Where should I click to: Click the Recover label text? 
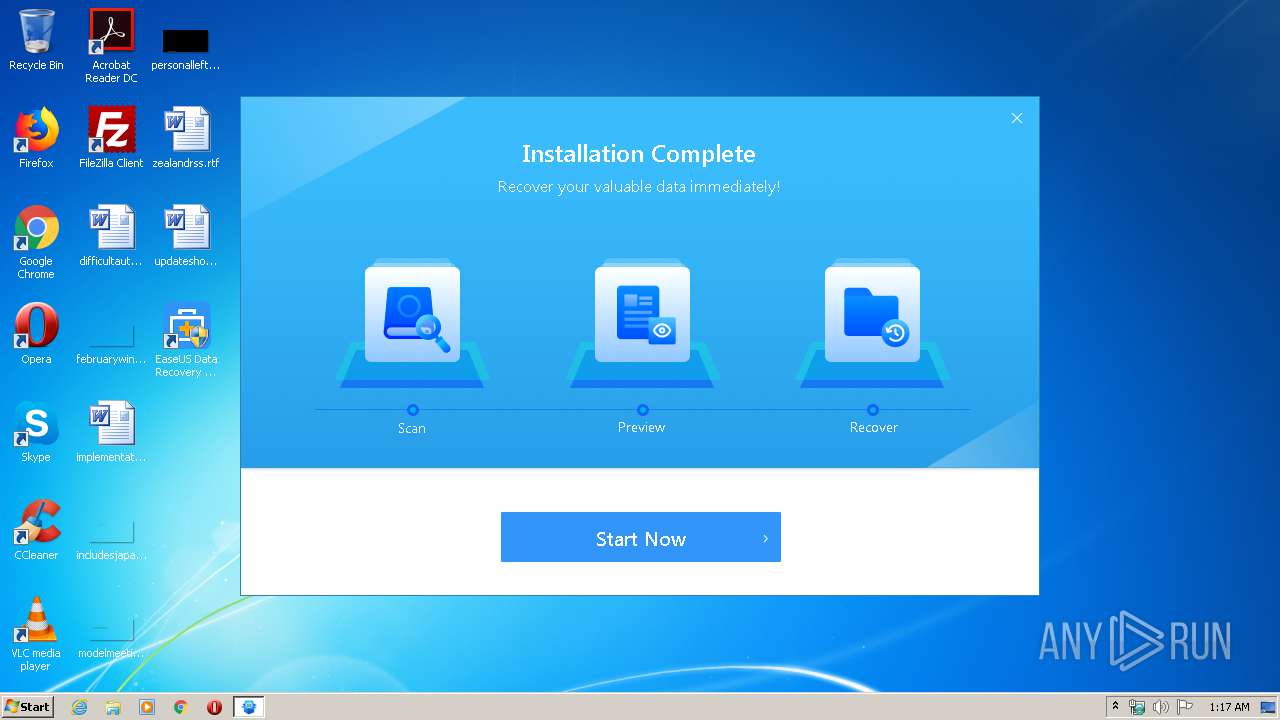873,427
